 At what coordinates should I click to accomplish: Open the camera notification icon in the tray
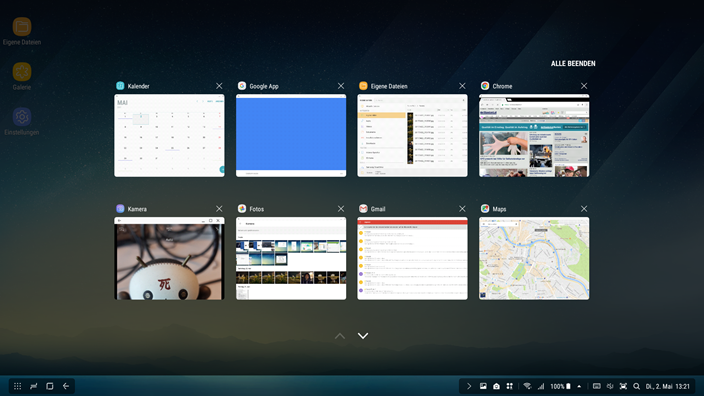[496, 386]
